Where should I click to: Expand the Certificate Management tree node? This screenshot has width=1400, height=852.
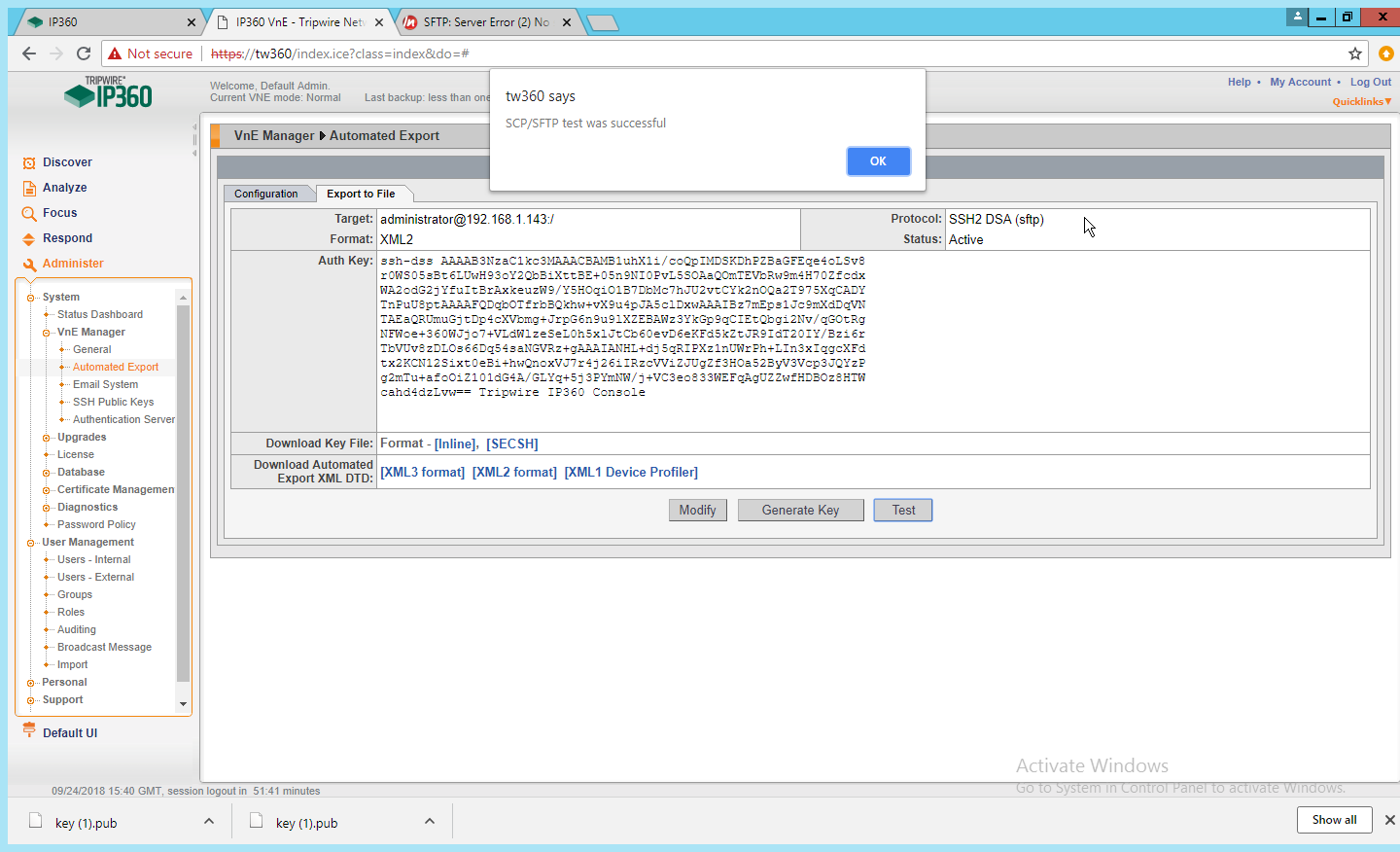(x=47, y=490)
